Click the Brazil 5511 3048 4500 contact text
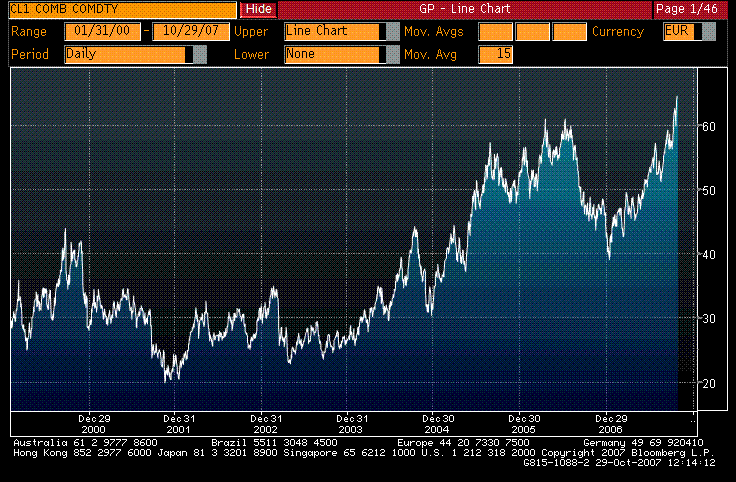Screen dimensions: 736x482 pos(274,443)
